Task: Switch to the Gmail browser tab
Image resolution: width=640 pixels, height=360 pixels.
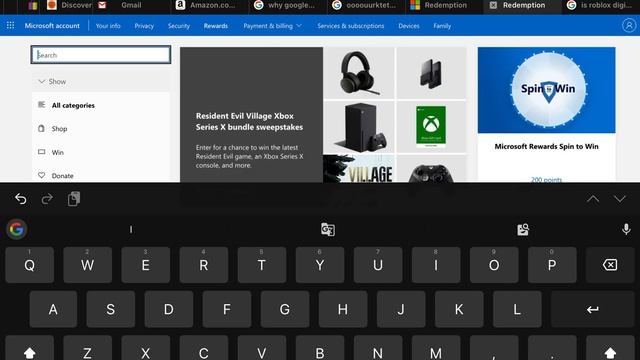Action: coord(131,5)
